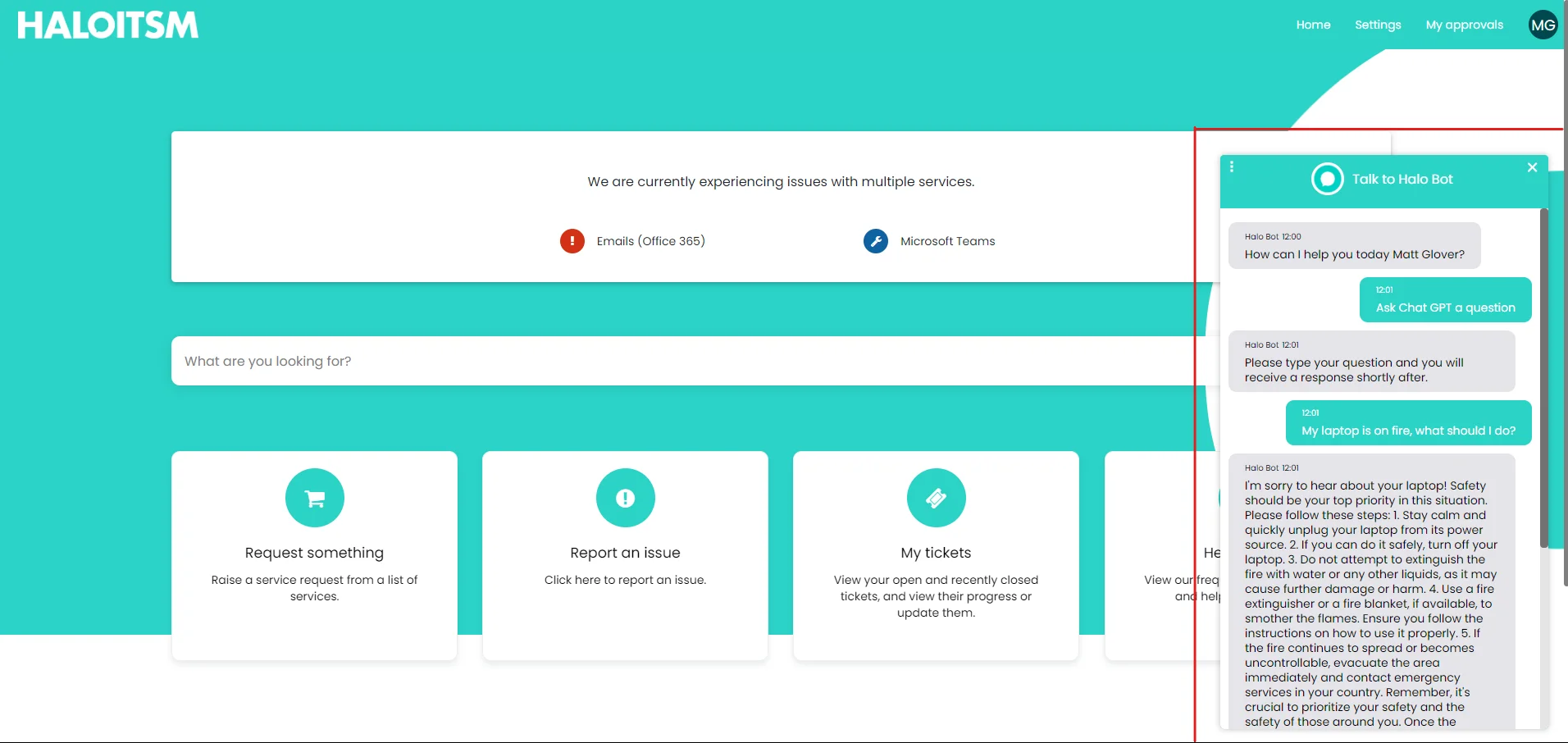Click the 'My laptop is on fire' message
The height and width of the screenshot is (743, 1568).
click(x=1409, y=422)
